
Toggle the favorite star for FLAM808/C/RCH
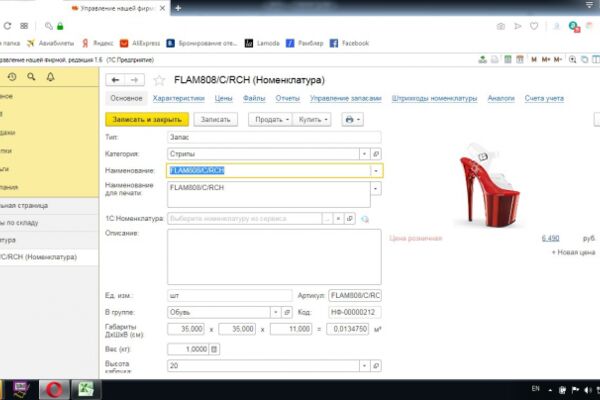click(x=159, y=80)
